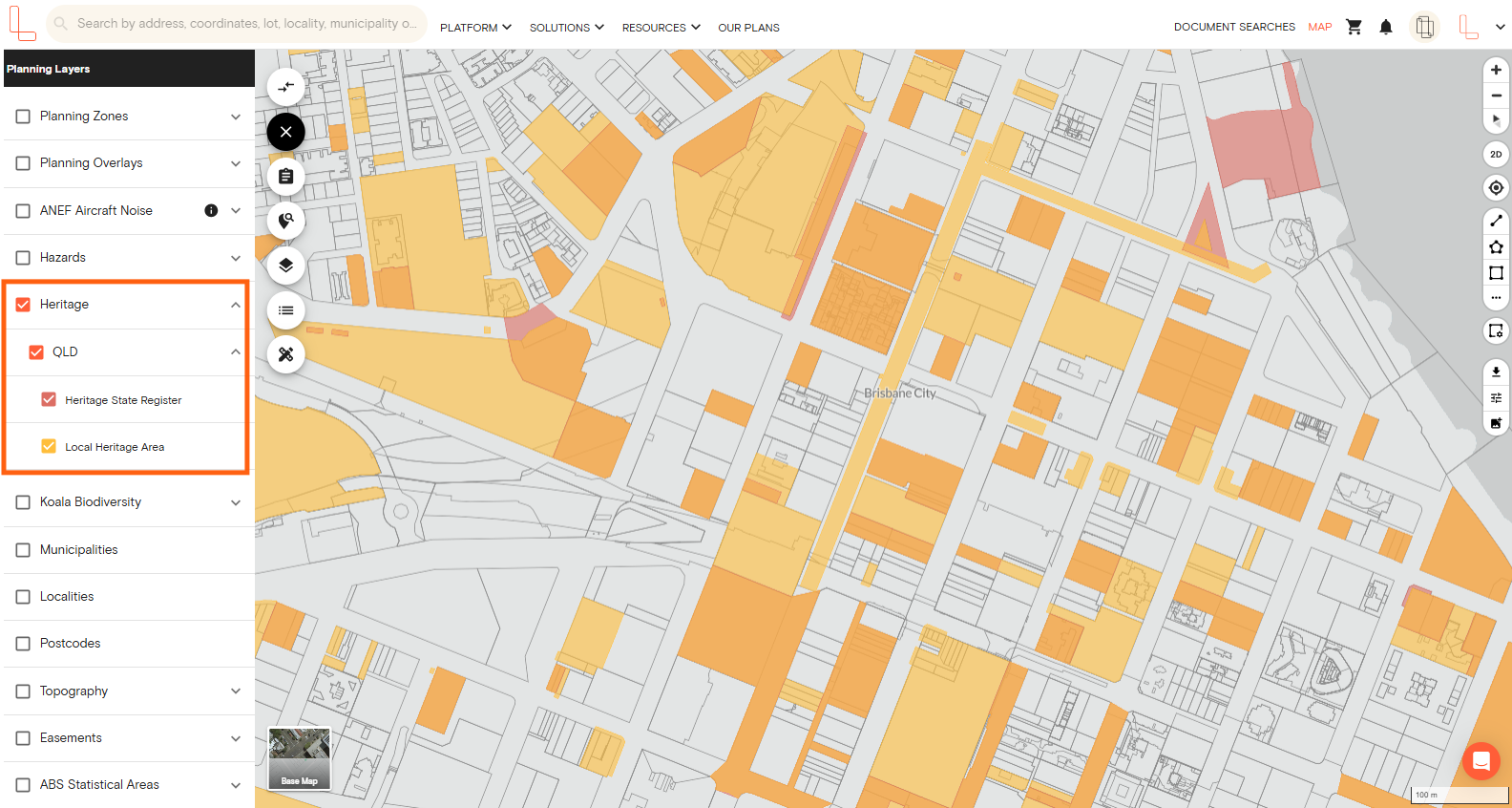Select the polygon draw tool
Viewport: 1512px width, 808px height.
tap(1496, 247)
